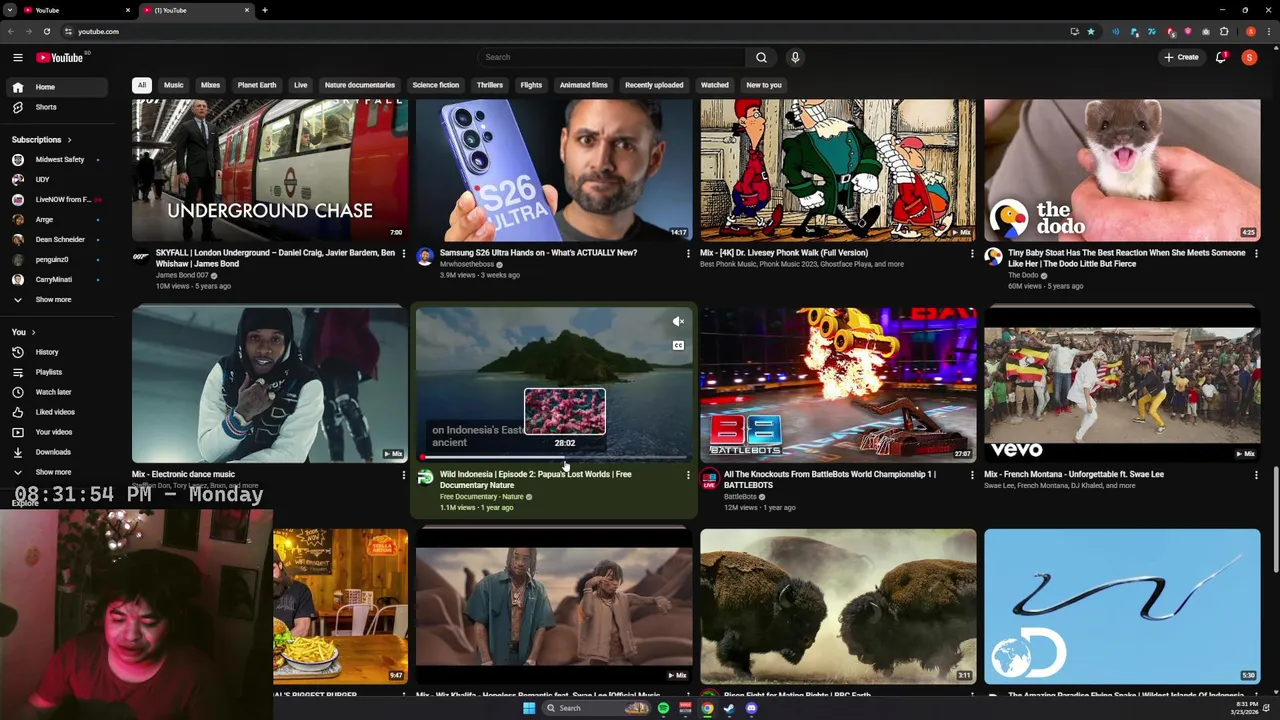Click the Create button

(x=1181, y=57)
